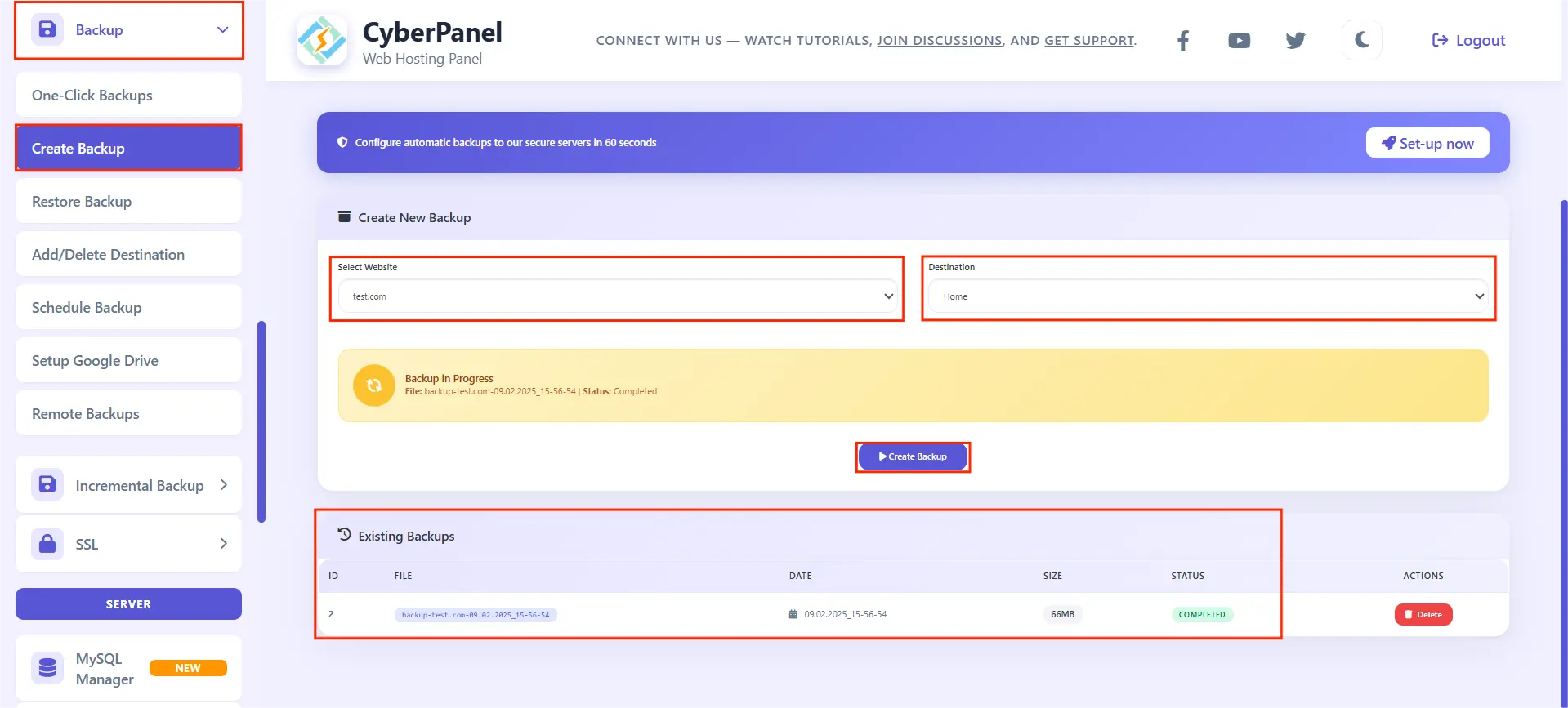The height and width of the screenshot is (708, 1568).
Task: Collapse the Backup menu chevron
Action: click(x=222, y=29)
